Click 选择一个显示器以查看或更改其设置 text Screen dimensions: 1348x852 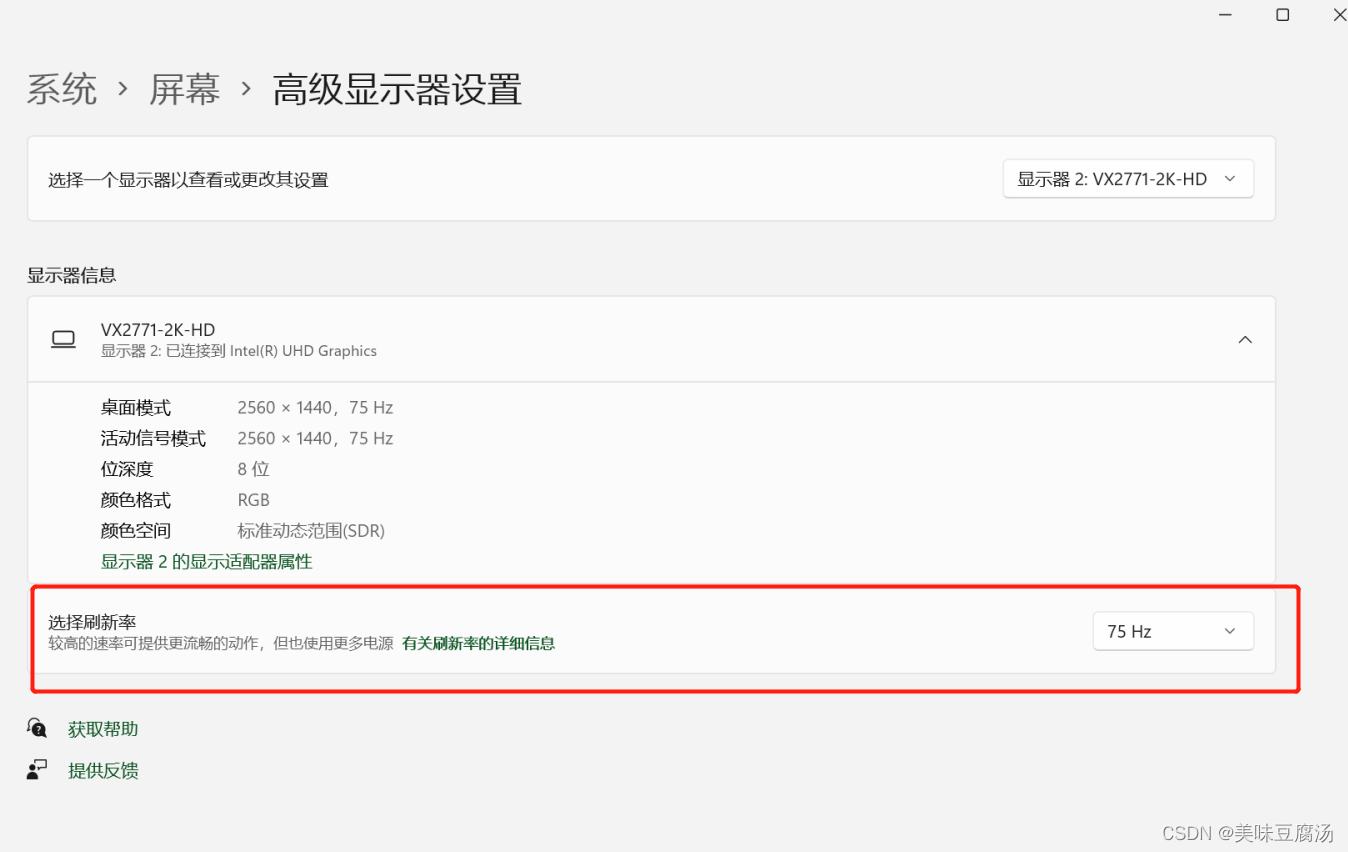[x=188, y=180]
